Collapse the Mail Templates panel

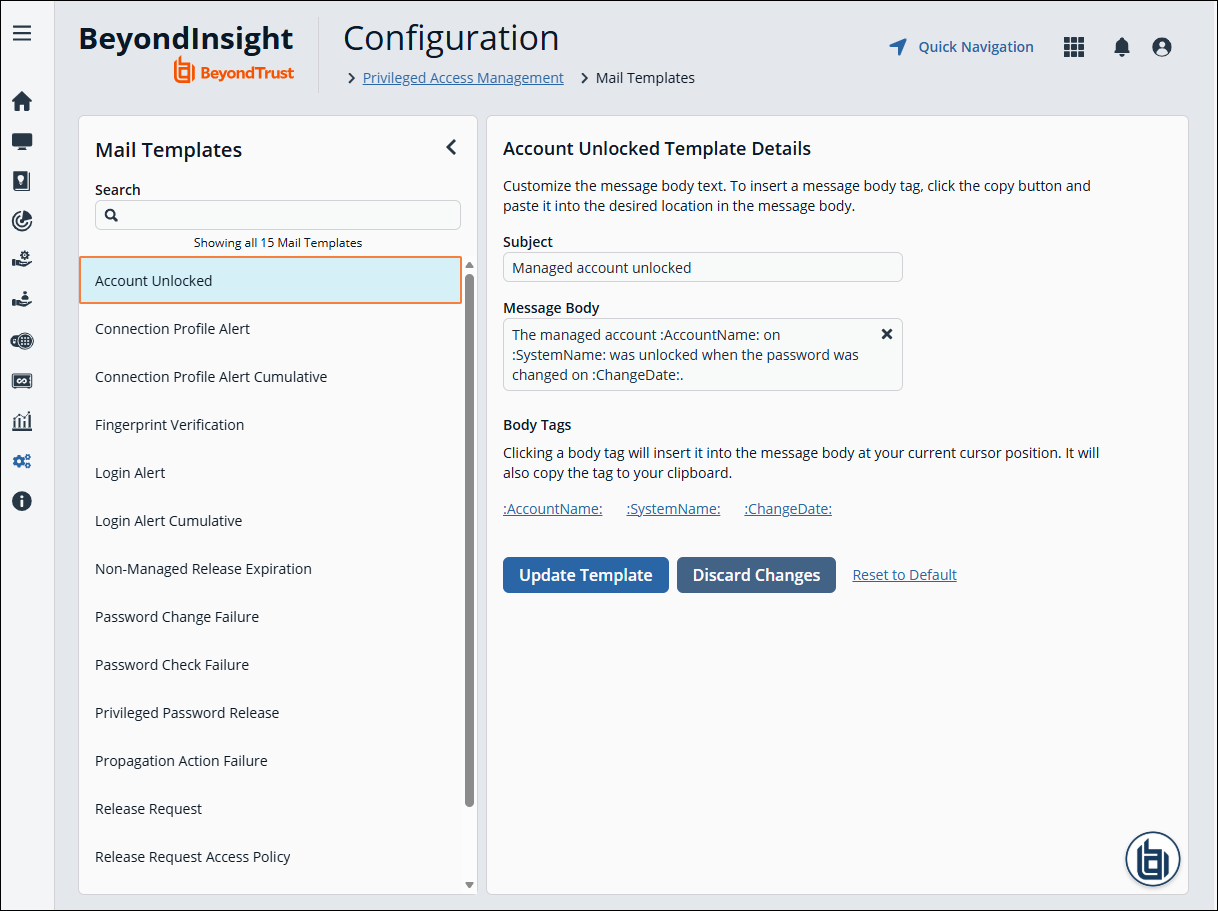(451, 147)
